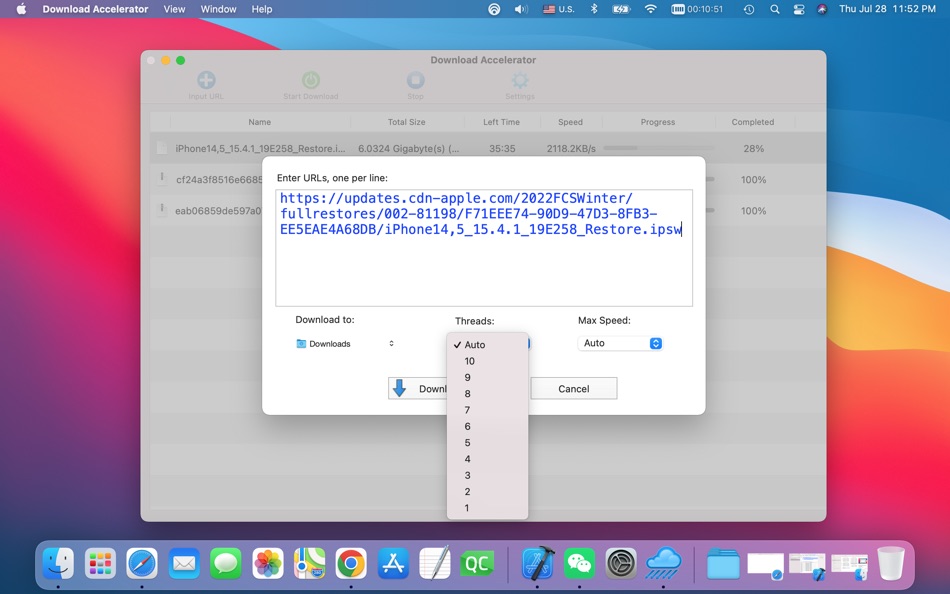
Task: Open Finder from the dock
Action: [58, 564]
